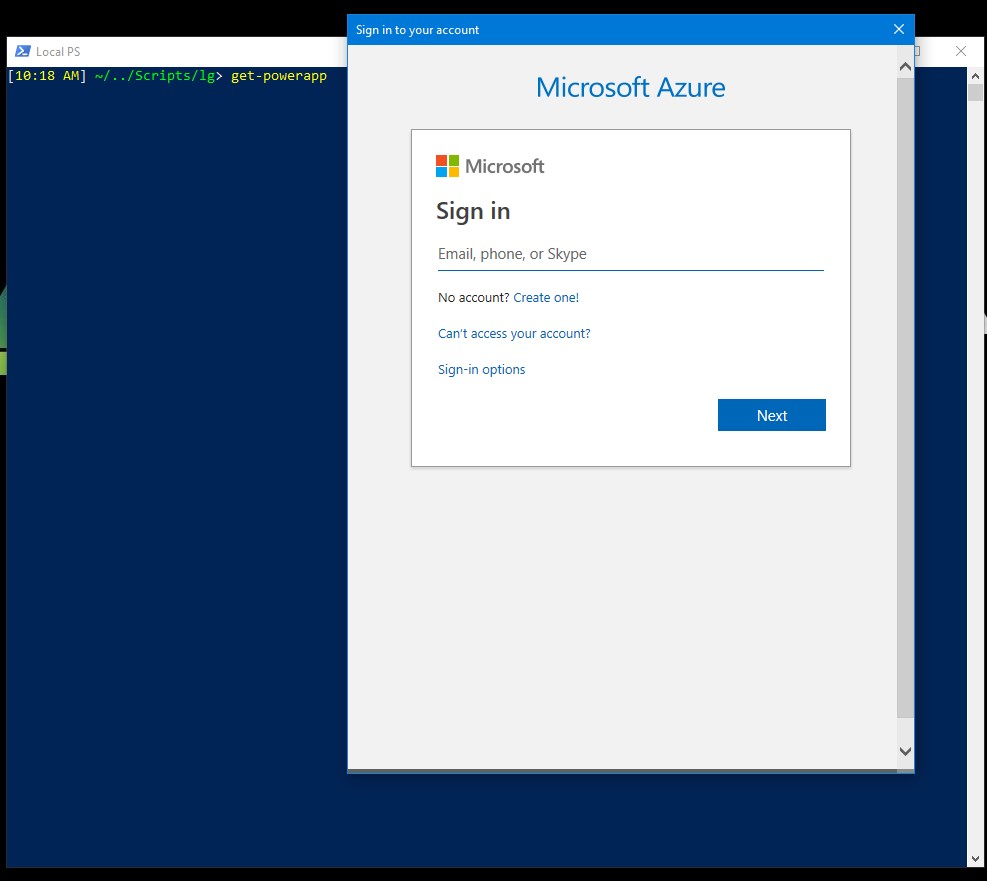Click the sign-in dialog scroll up arrow
Image resolution: width=987 pixels, height=881 pixels.
905,67
